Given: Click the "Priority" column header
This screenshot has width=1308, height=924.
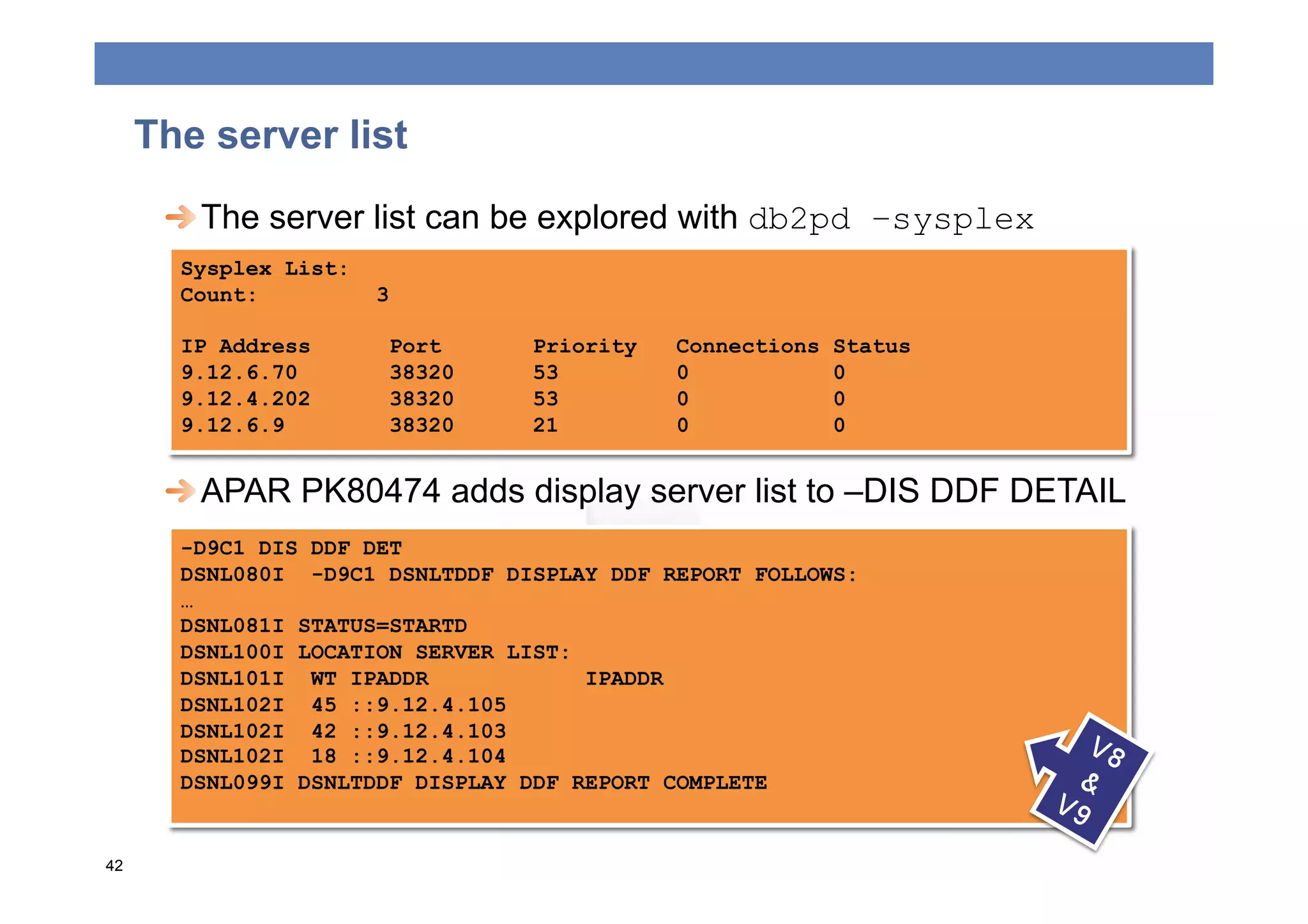Looking at the screenshot, I should click(x=585, y=347).
